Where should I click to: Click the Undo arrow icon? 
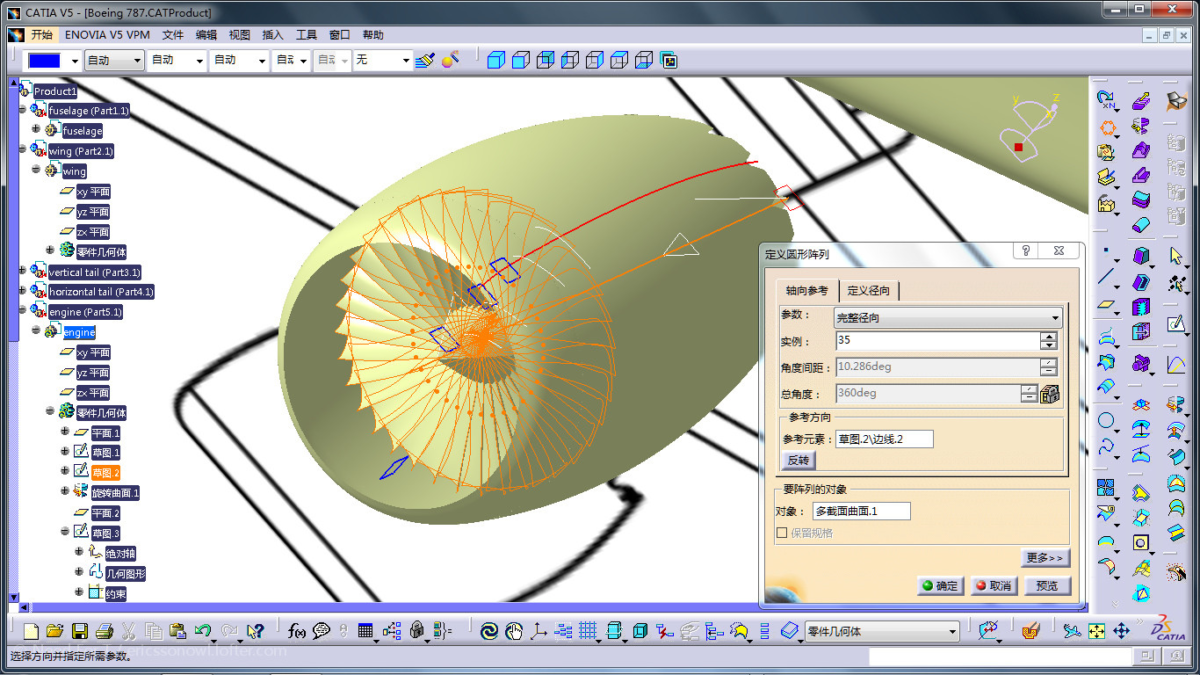203,631
